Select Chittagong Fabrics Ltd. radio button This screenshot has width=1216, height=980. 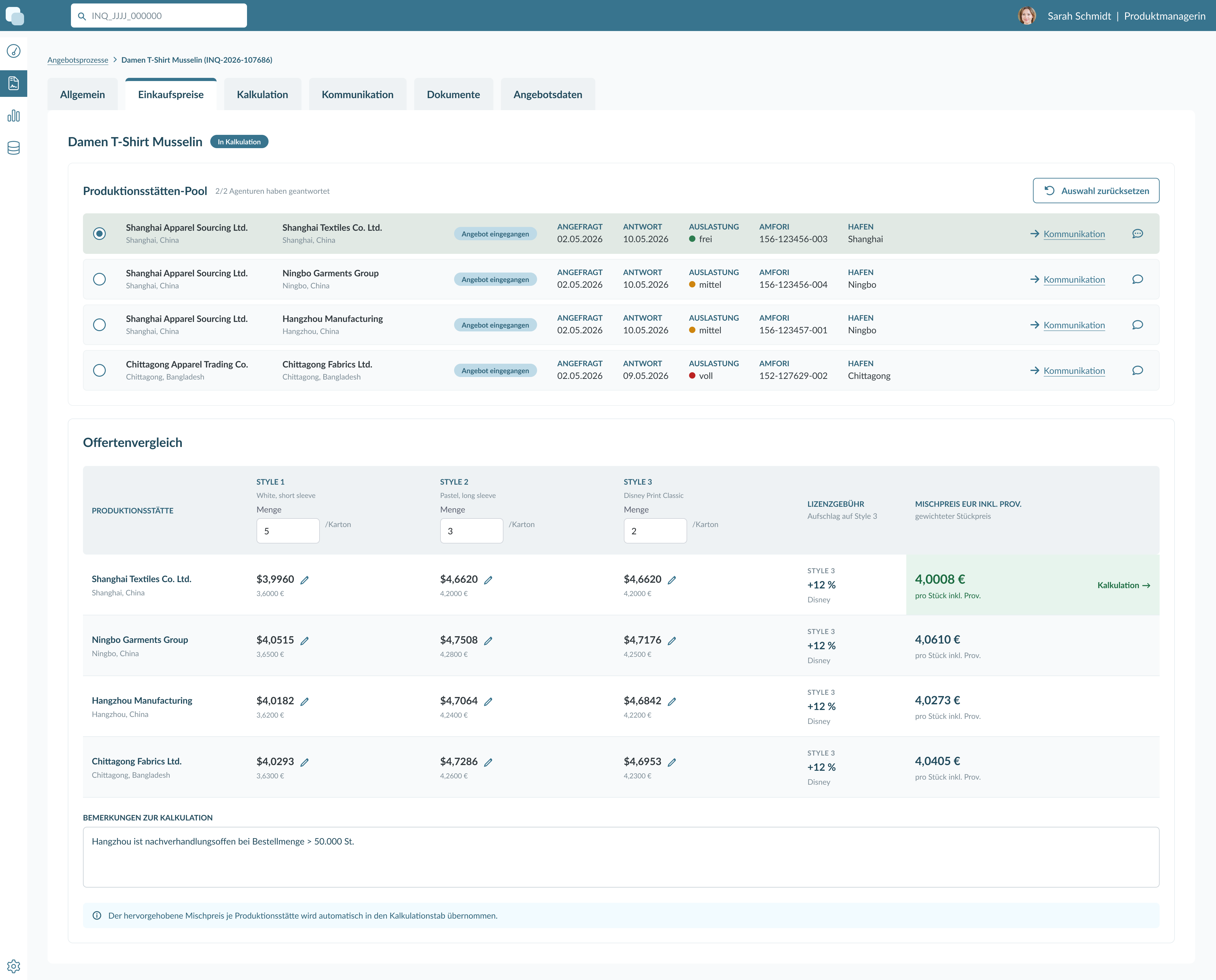pos(99,370)
